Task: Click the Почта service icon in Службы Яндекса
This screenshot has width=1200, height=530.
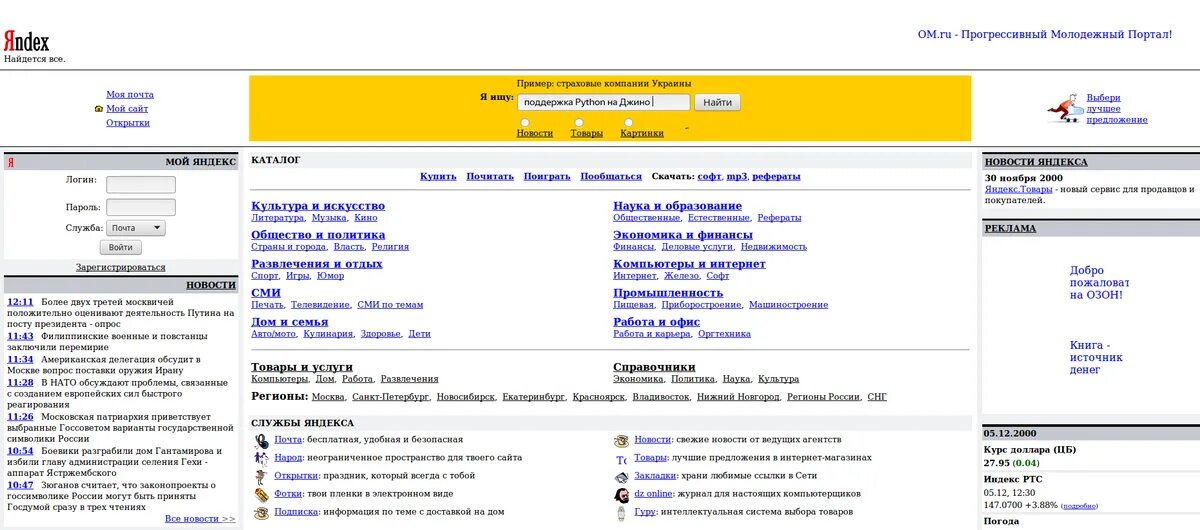Action: pyautogui.click(x=261, y=440)
